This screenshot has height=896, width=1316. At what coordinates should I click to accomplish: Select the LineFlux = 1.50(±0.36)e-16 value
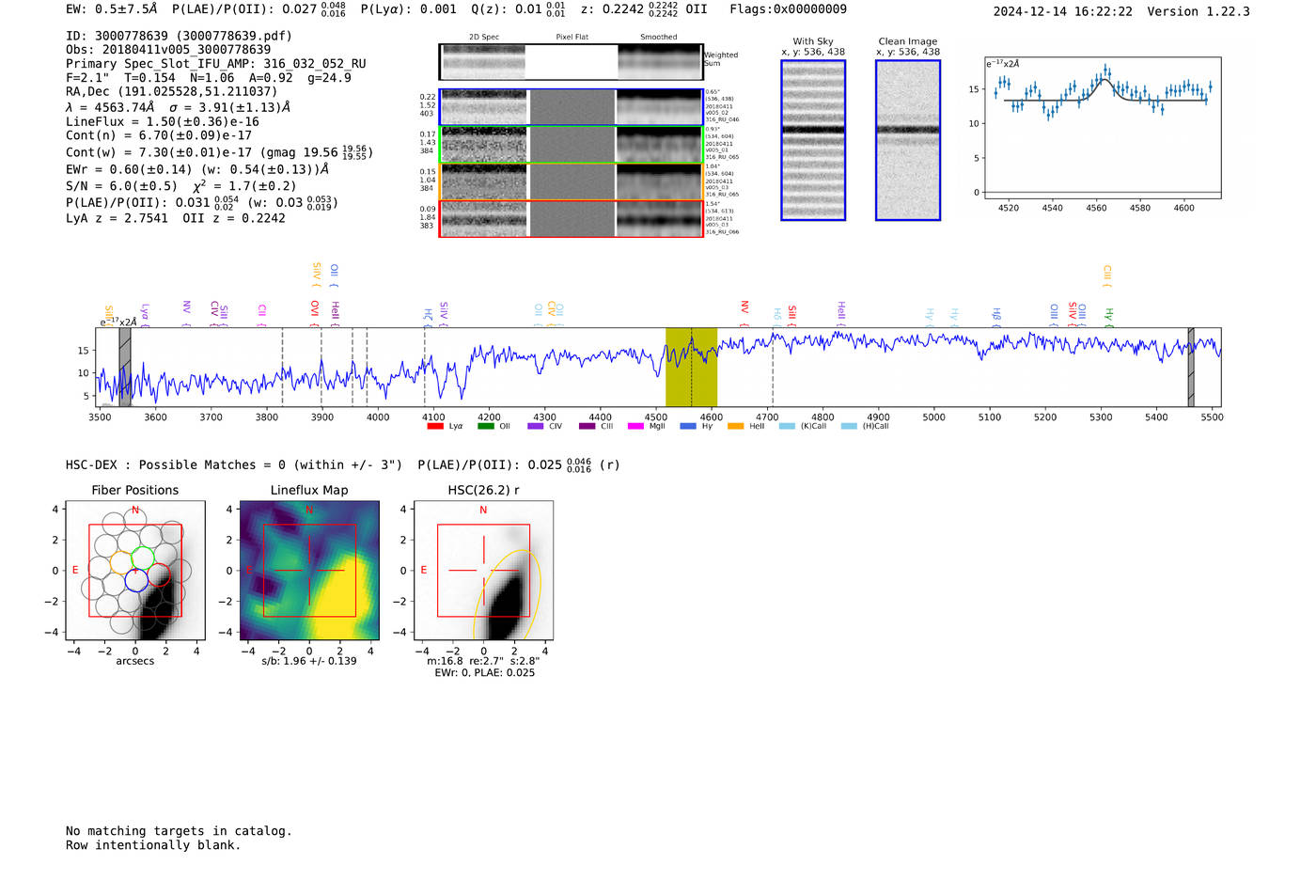point(163,121)
